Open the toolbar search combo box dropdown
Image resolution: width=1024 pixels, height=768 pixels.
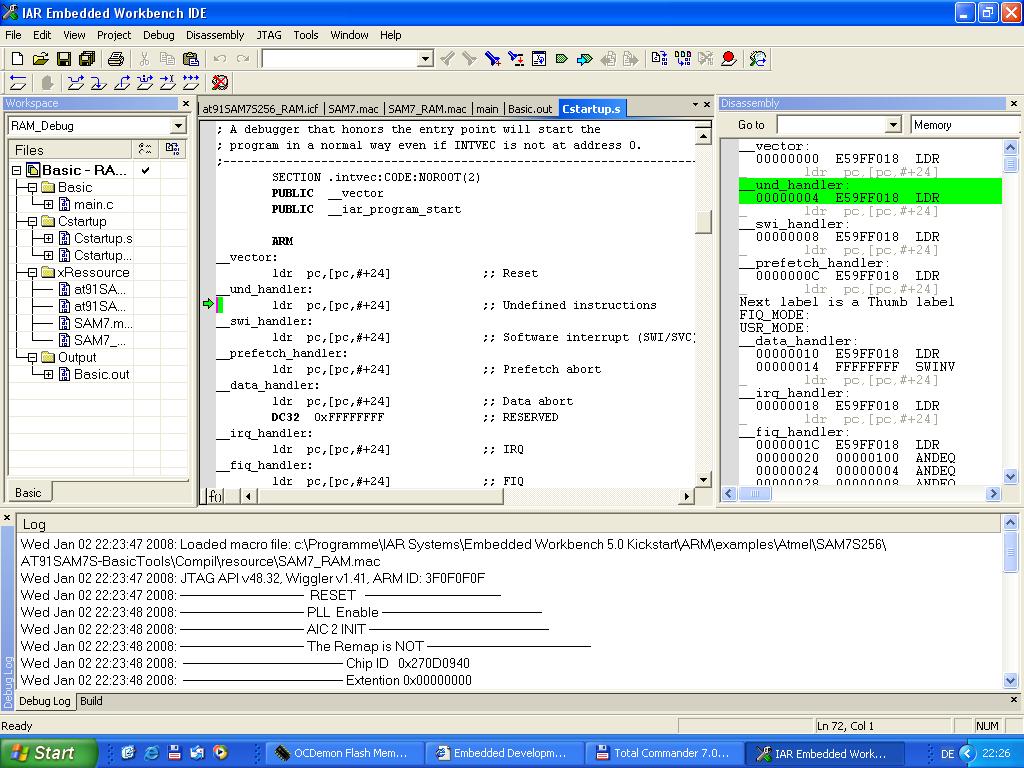coord(425,59)
